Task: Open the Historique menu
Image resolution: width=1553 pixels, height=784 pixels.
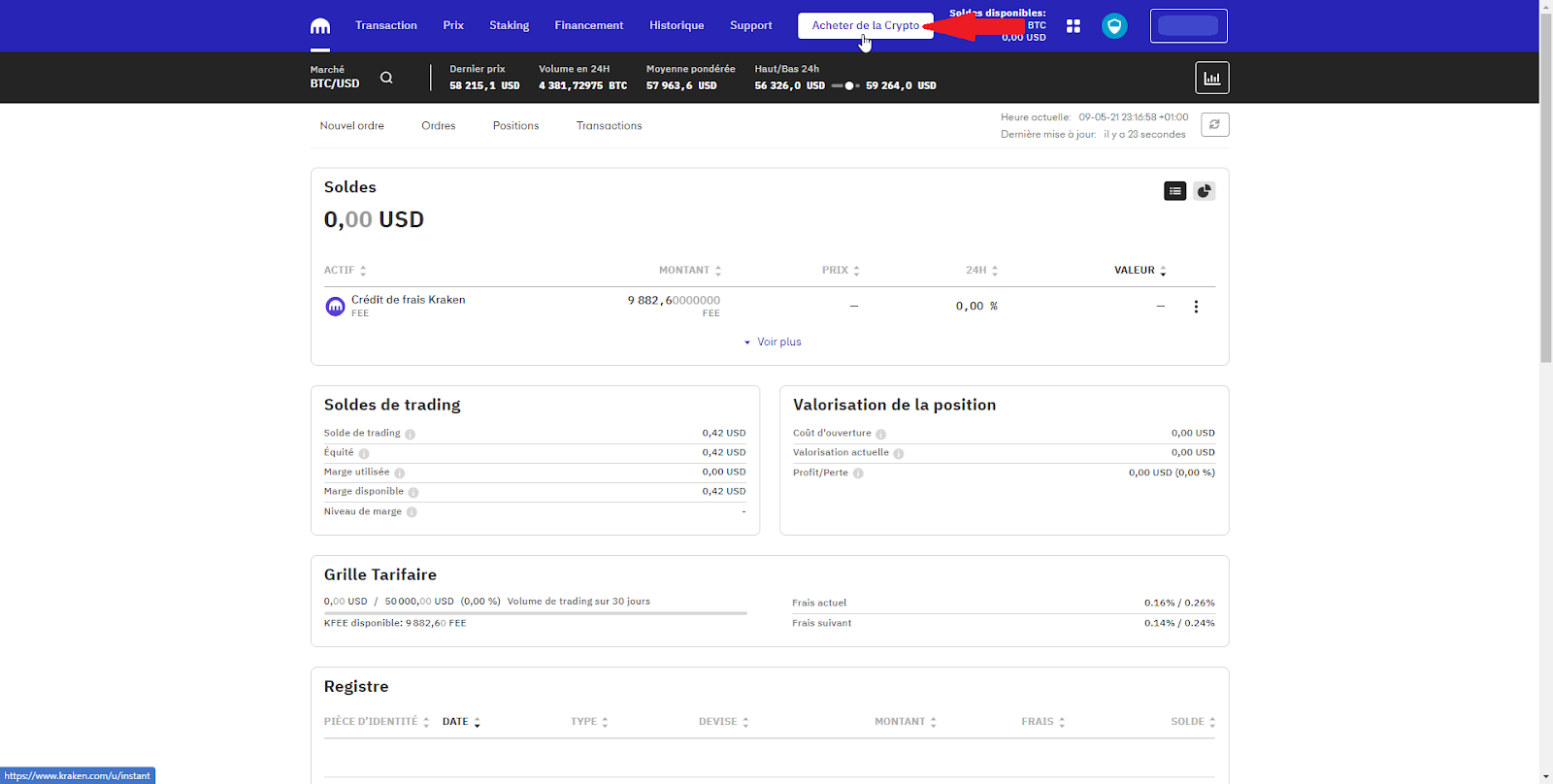Action: 677,25
